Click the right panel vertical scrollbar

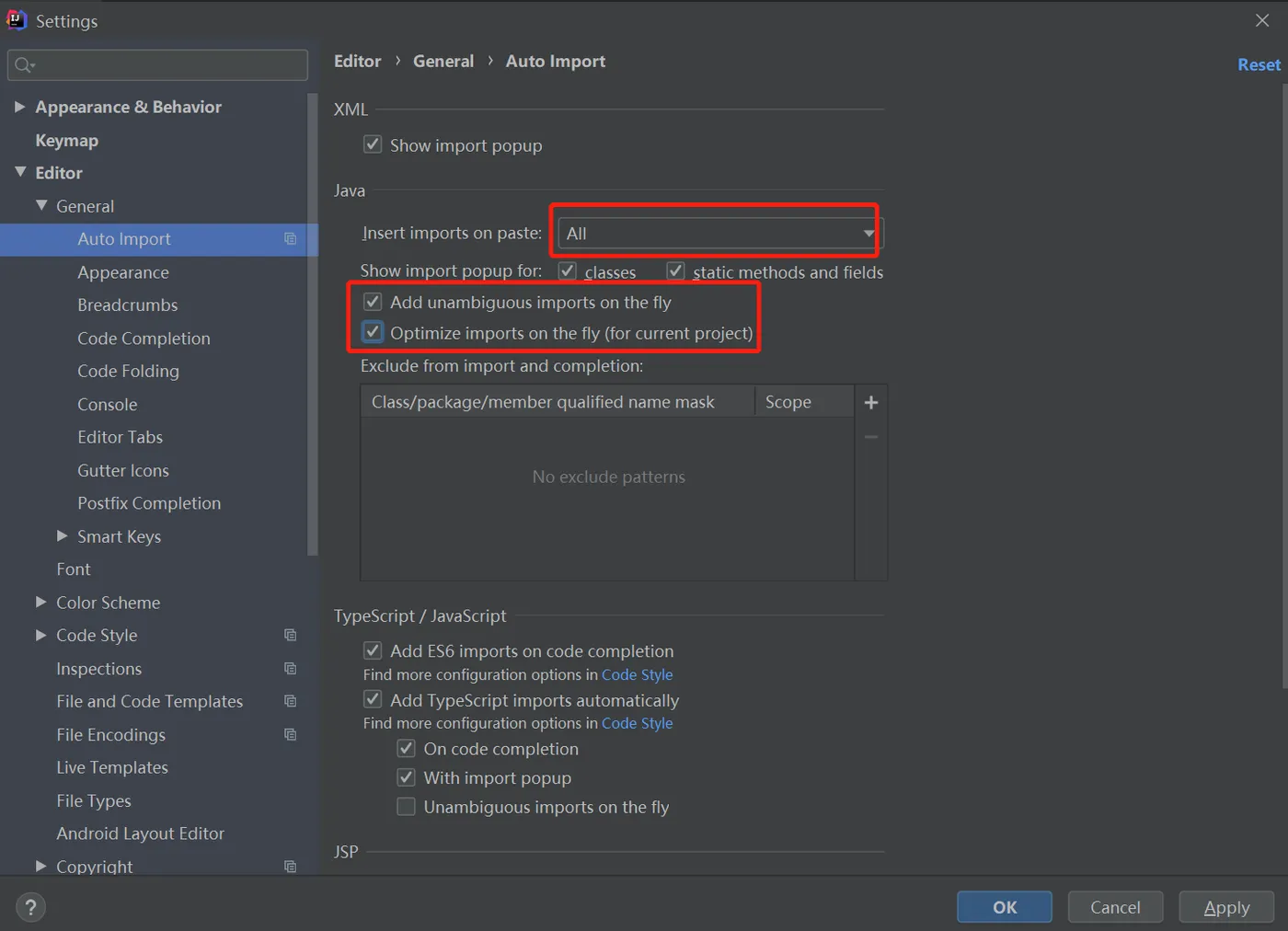tap(1284, 386)
